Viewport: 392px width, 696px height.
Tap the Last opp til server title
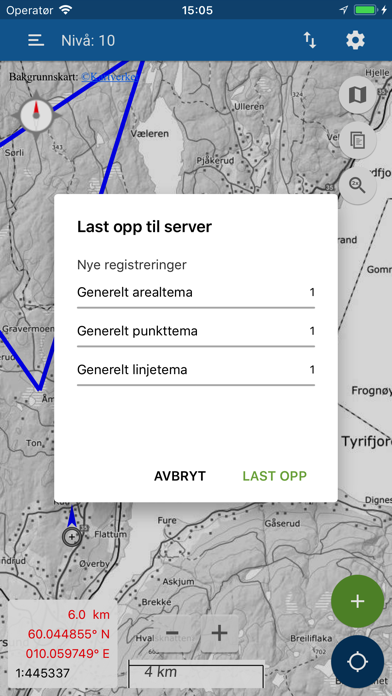click(x=144, y=227)
